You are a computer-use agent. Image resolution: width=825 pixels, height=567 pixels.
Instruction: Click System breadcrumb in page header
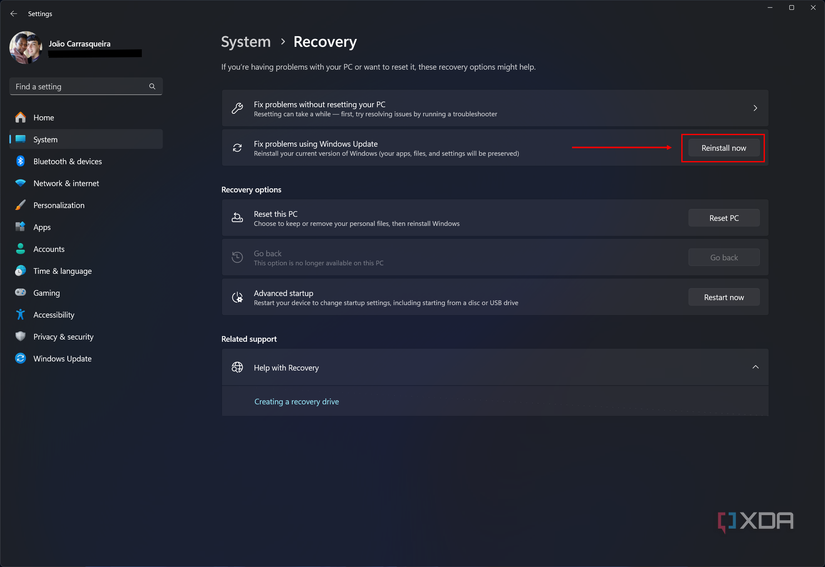[246, 42]
